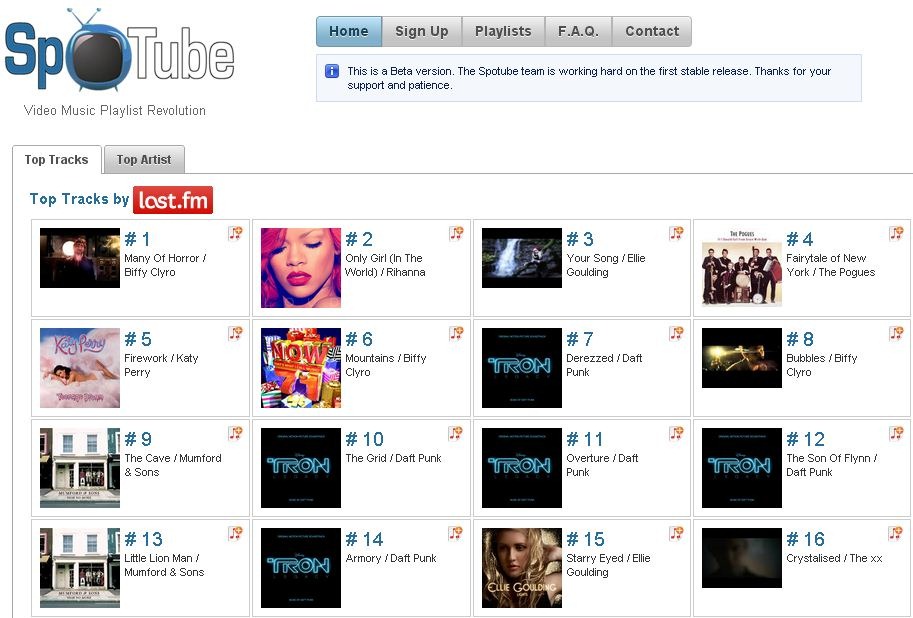Click the Katy Perry album cover thumbnail
The height and width of the screenshot is (618, 913).
80,368
